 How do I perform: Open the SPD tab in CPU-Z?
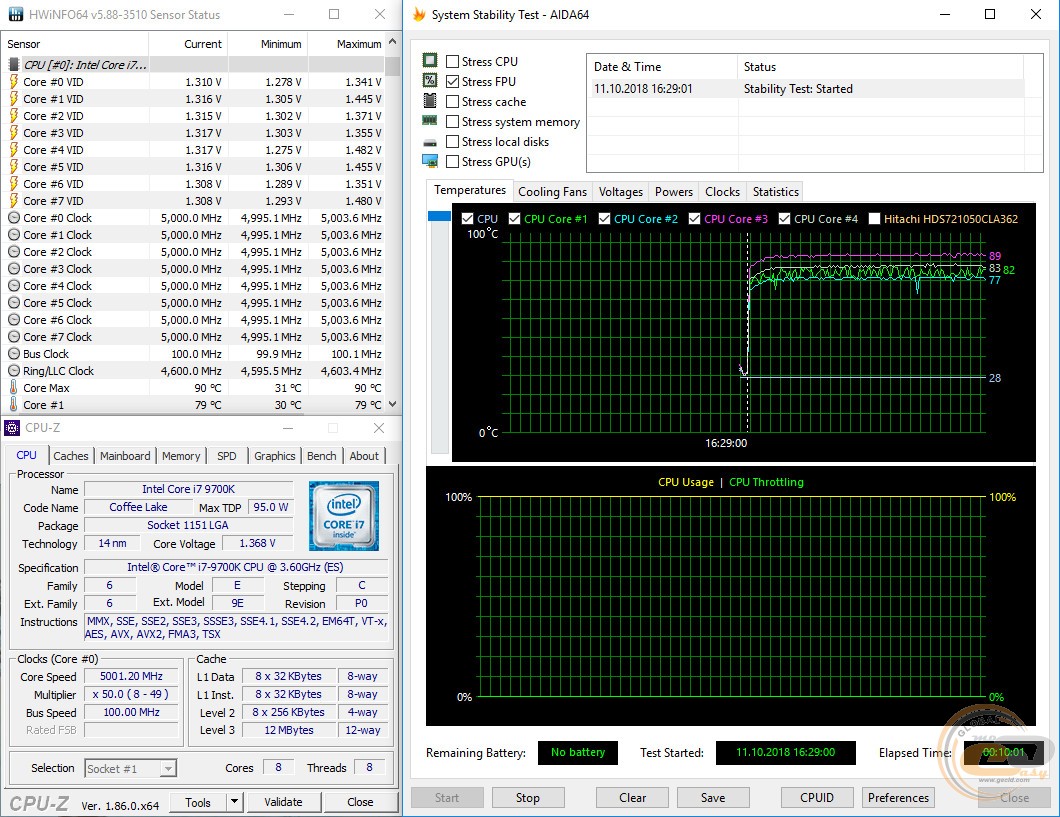tap(227, 456)
